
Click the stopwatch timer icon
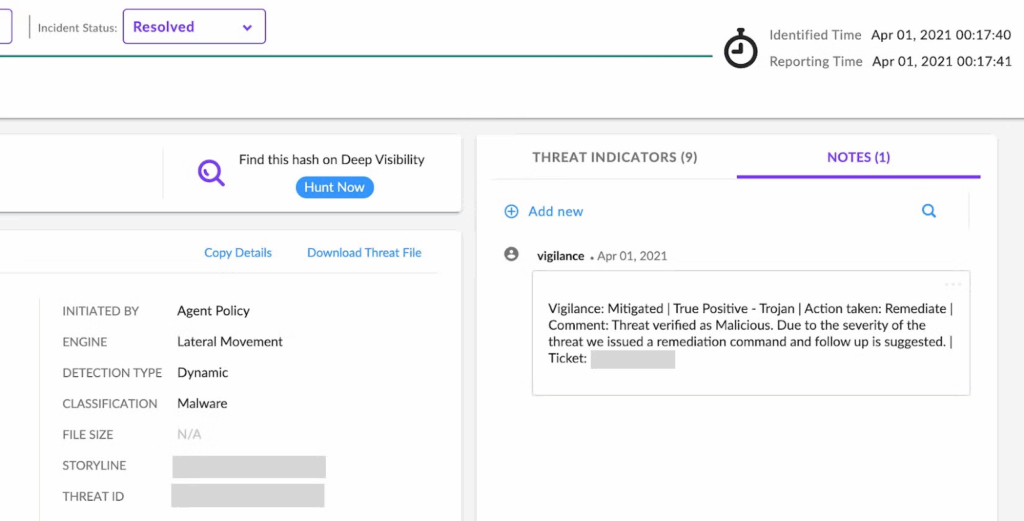(x=740, y=49)
